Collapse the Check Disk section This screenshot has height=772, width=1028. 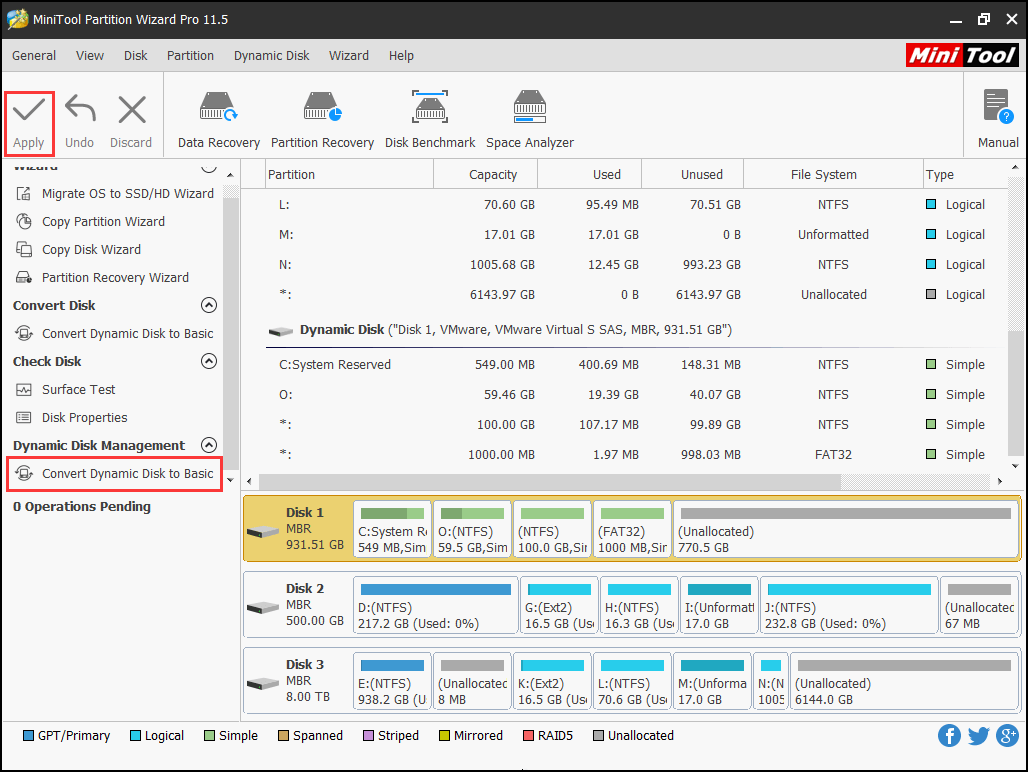[x=208, y=361]
